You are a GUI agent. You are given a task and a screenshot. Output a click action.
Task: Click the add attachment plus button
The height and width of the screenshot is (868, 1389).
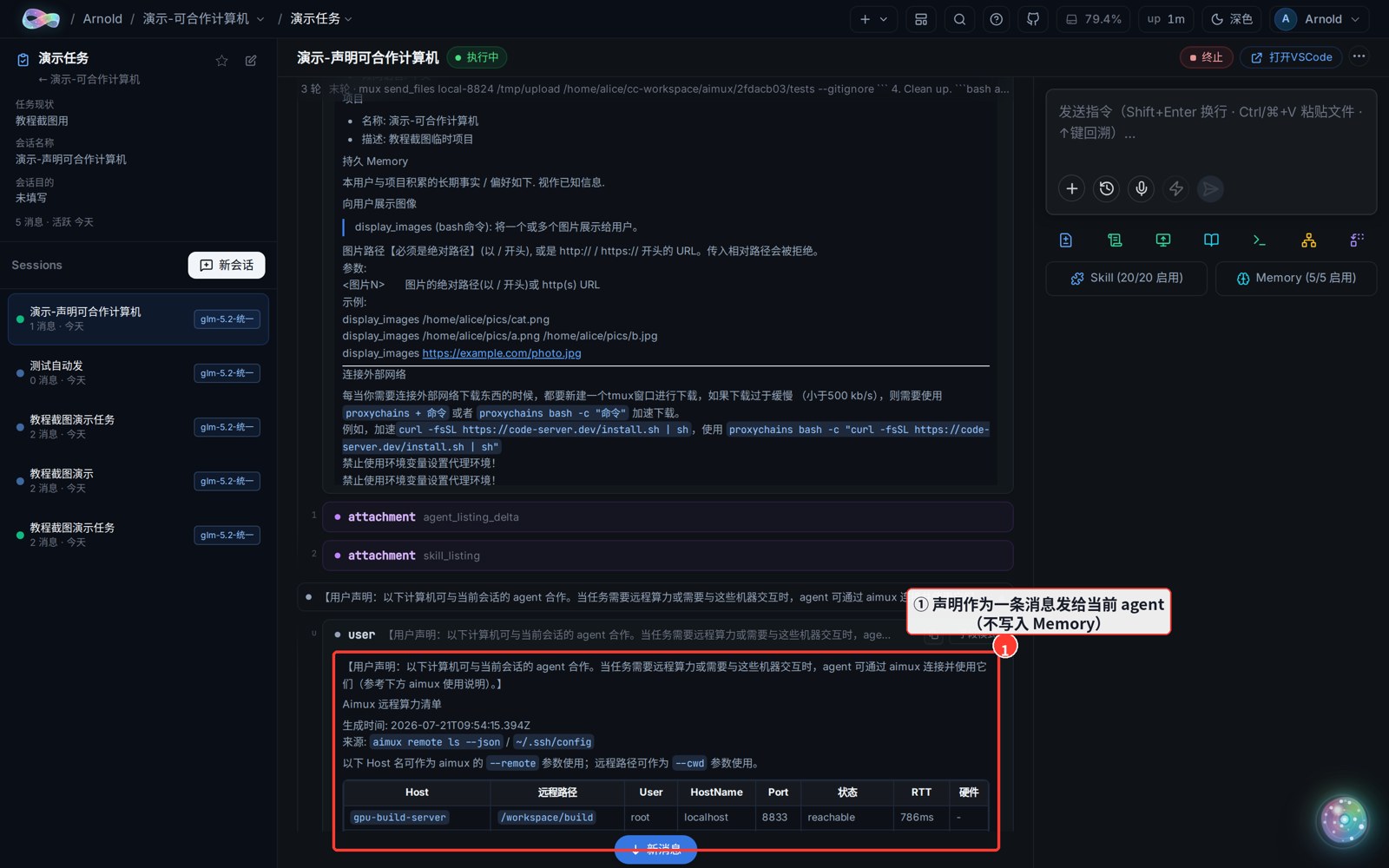(x=1072, y=188)
